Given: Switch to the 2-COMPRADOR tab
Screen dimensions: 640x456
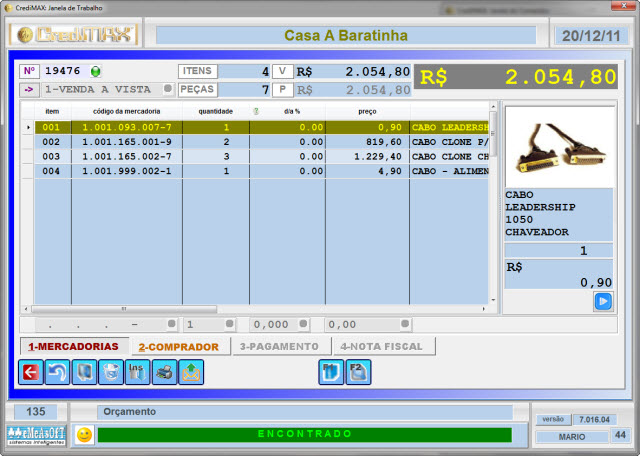Looking at the screenshot, I should pyautogui.click(x=178, y=347).
